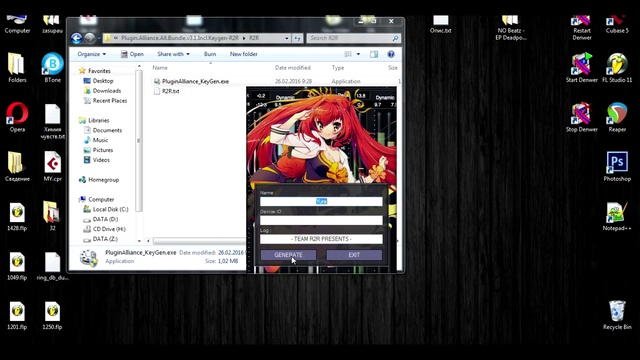The height and width of the screenshot is (360, 640).
Task: Select Favorites in navigation pane
Action: (95, 71)
